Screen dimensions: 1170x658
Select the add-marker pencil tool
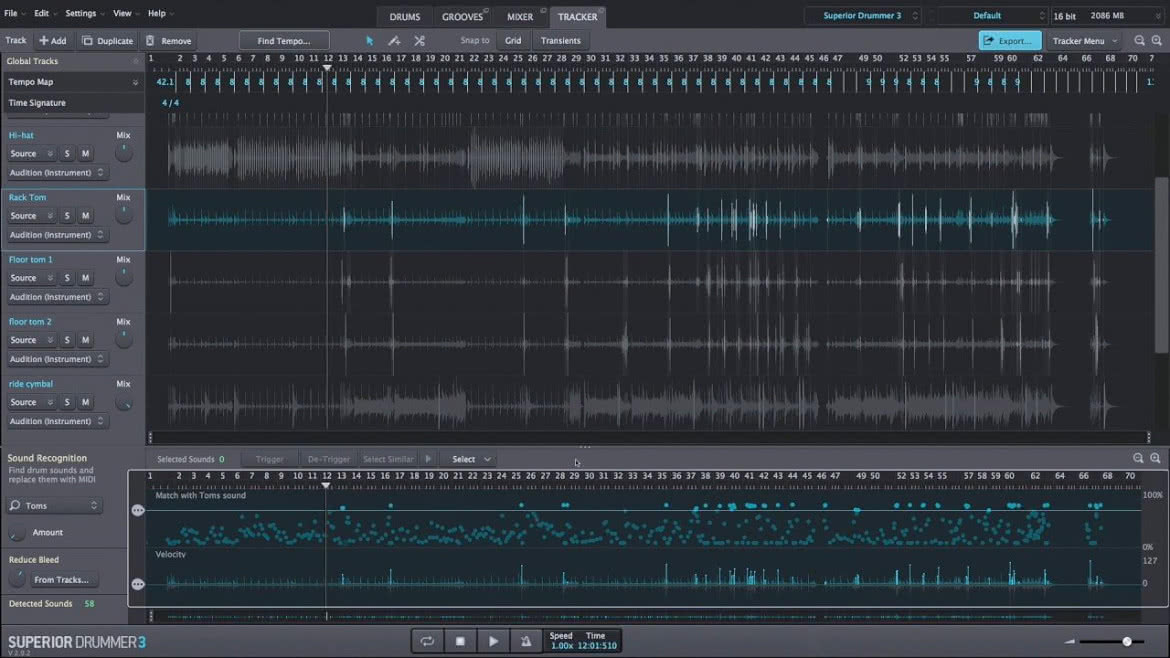[394, 41]
